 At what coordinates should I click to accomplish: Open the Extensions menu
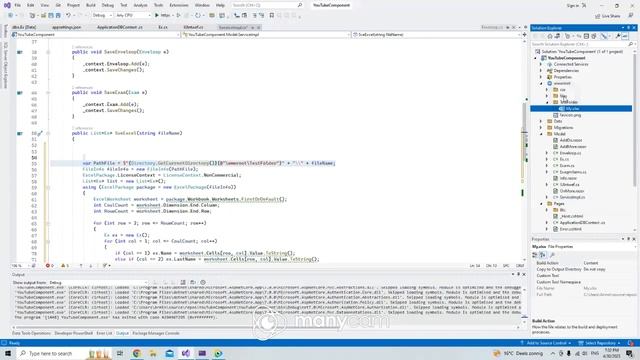tap(179, 5)
